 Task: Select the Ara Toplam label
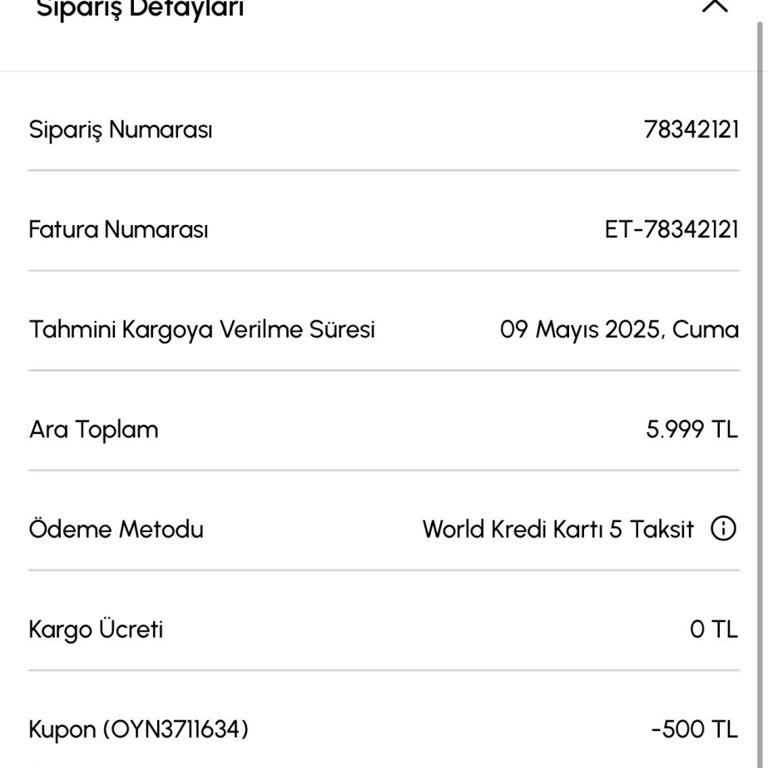coord(94,430)
